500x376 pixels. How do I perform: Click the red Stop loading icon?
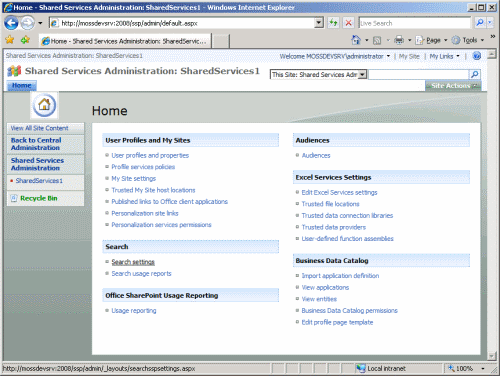(348, 23)
